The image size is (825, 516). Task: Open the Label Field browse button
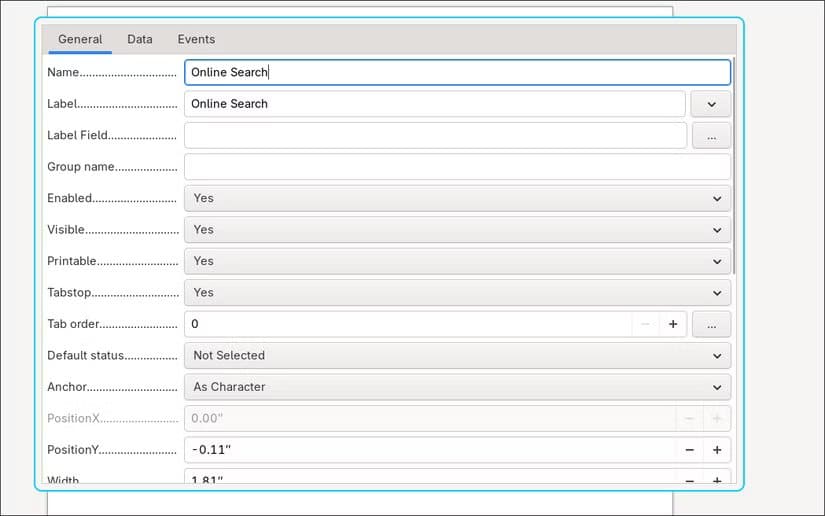pos(711,136)
